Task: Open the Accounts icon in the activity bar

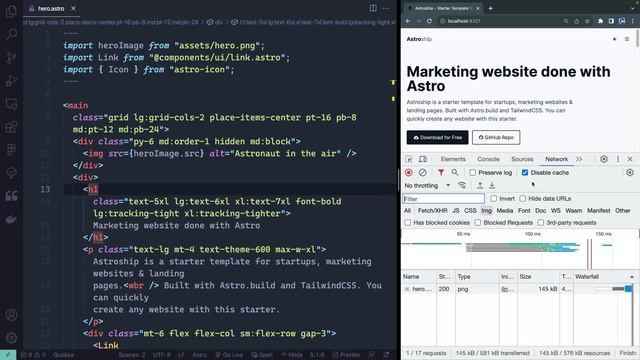Action: coord(11,315)
